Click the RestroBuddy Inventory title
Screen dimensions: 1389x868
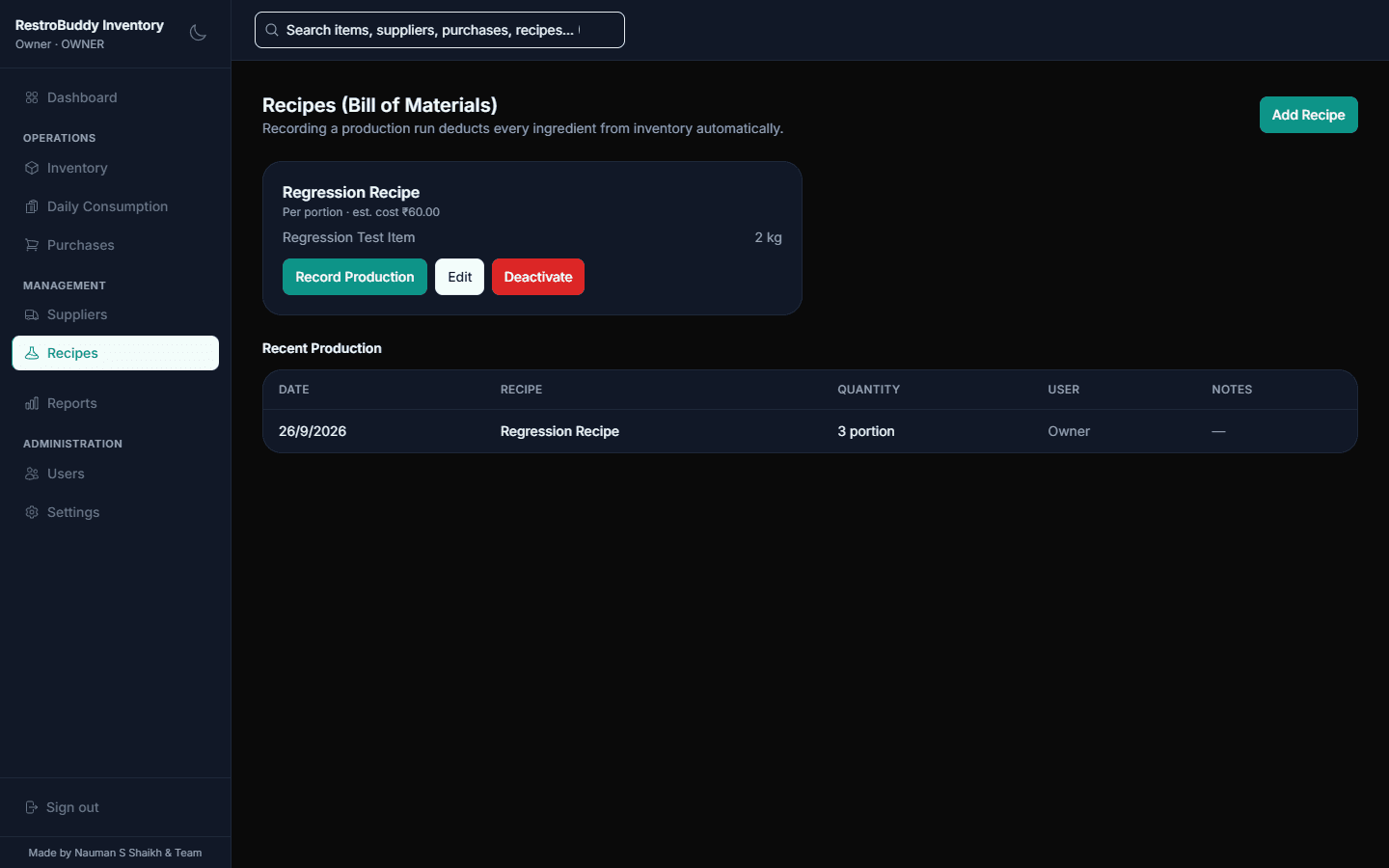90,25
